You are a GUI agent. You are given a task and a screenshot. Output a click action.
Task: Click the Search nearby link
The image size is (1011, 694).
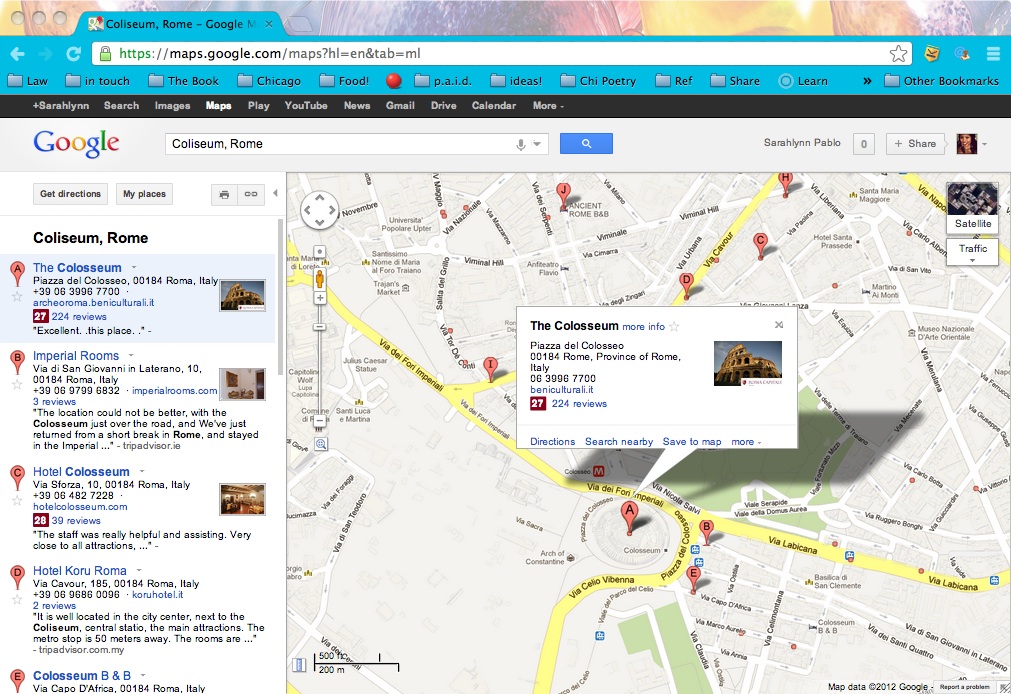619,442
